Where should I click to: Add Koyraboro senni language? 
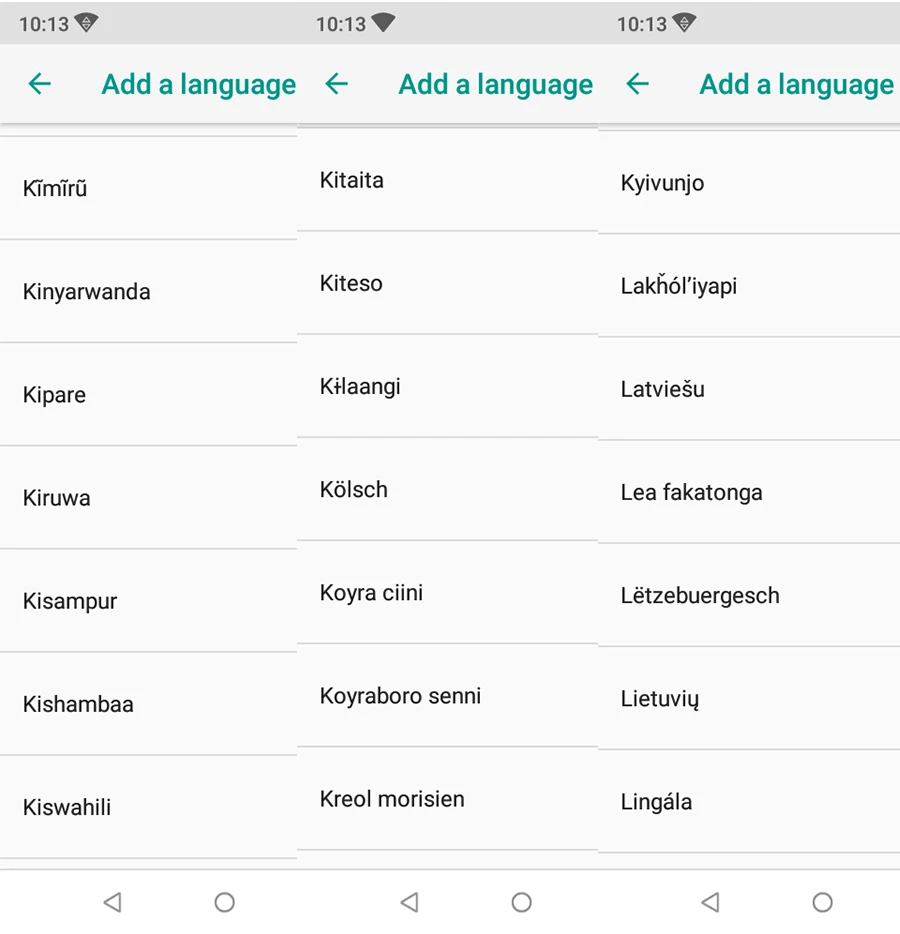click(x=447, y=695)
